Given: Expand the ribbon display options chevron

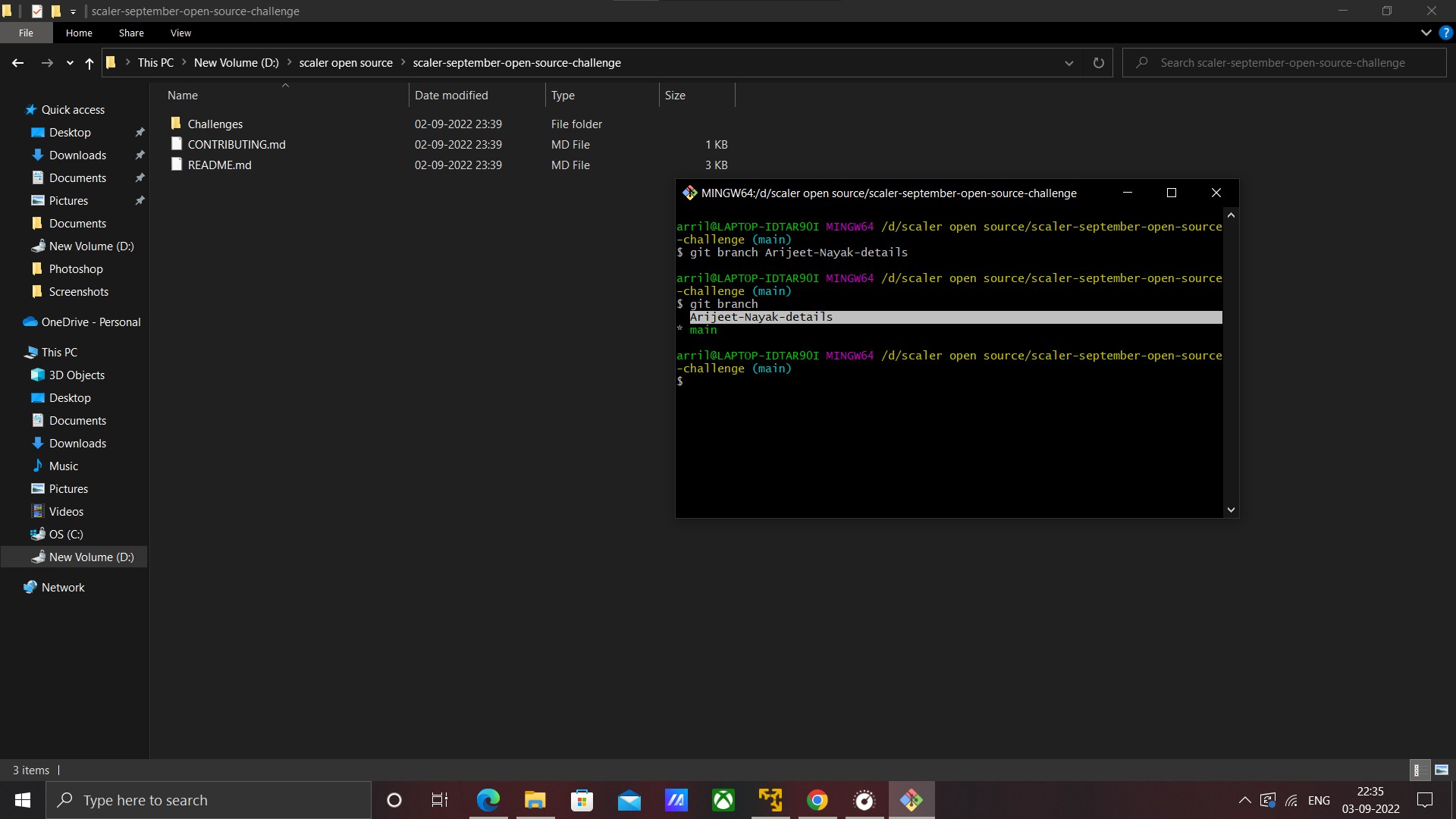Looking at the screenshot, I should 1426,33.
